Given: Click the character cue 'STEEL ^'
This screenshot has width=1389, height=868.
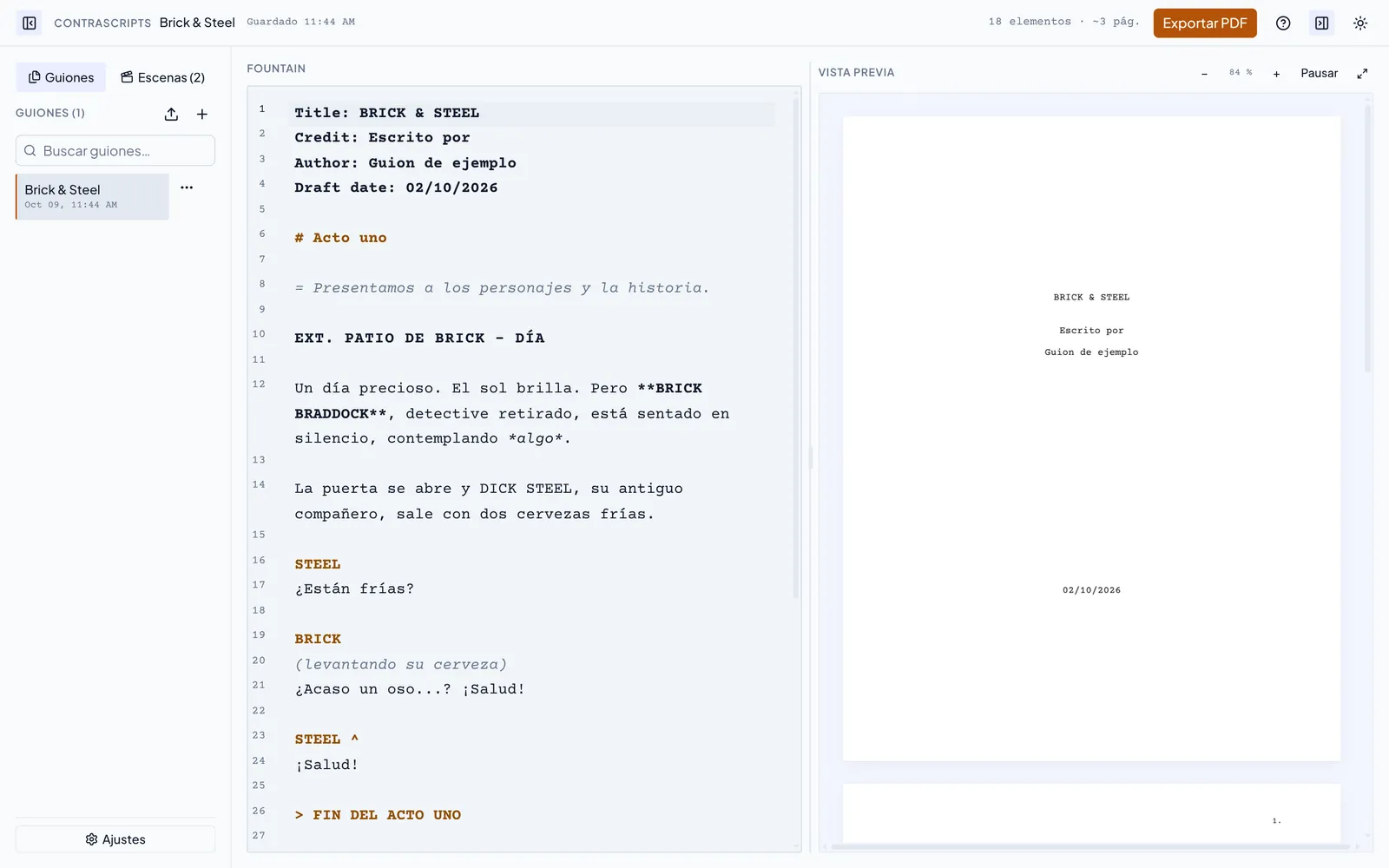Looking at the screenshot, I should pyautogui.click(x=326, y=740).
